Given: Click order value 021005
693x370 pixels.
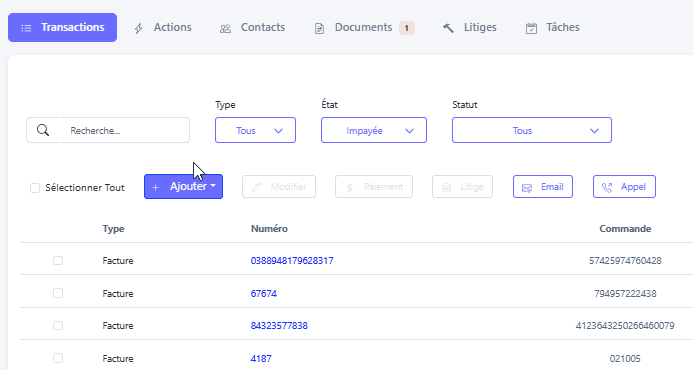Looking at the screenshot, I should 625,358.
